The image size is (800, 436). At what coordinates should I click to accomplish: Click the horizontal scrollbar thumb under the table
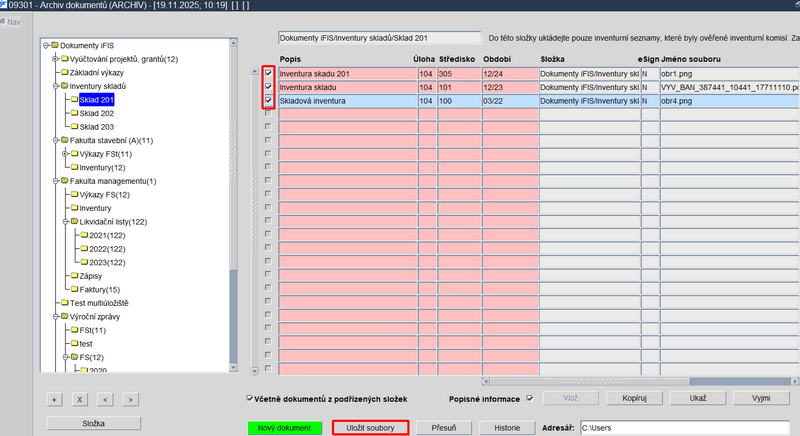tap(740, 381)
